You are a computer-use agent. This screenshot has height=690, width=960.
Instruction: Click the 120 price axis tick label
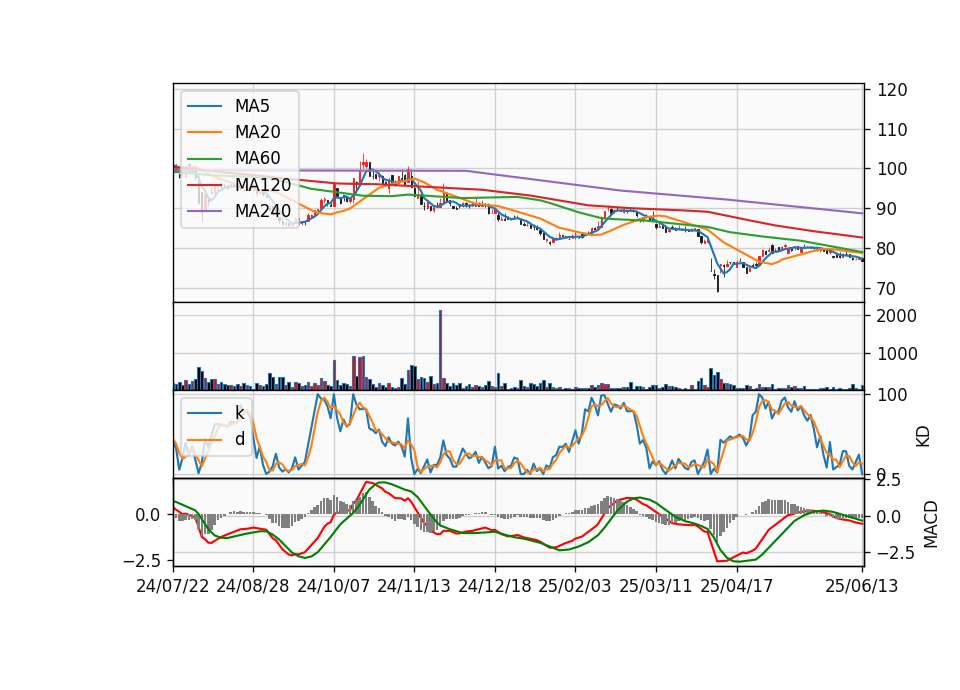point(892,90)
